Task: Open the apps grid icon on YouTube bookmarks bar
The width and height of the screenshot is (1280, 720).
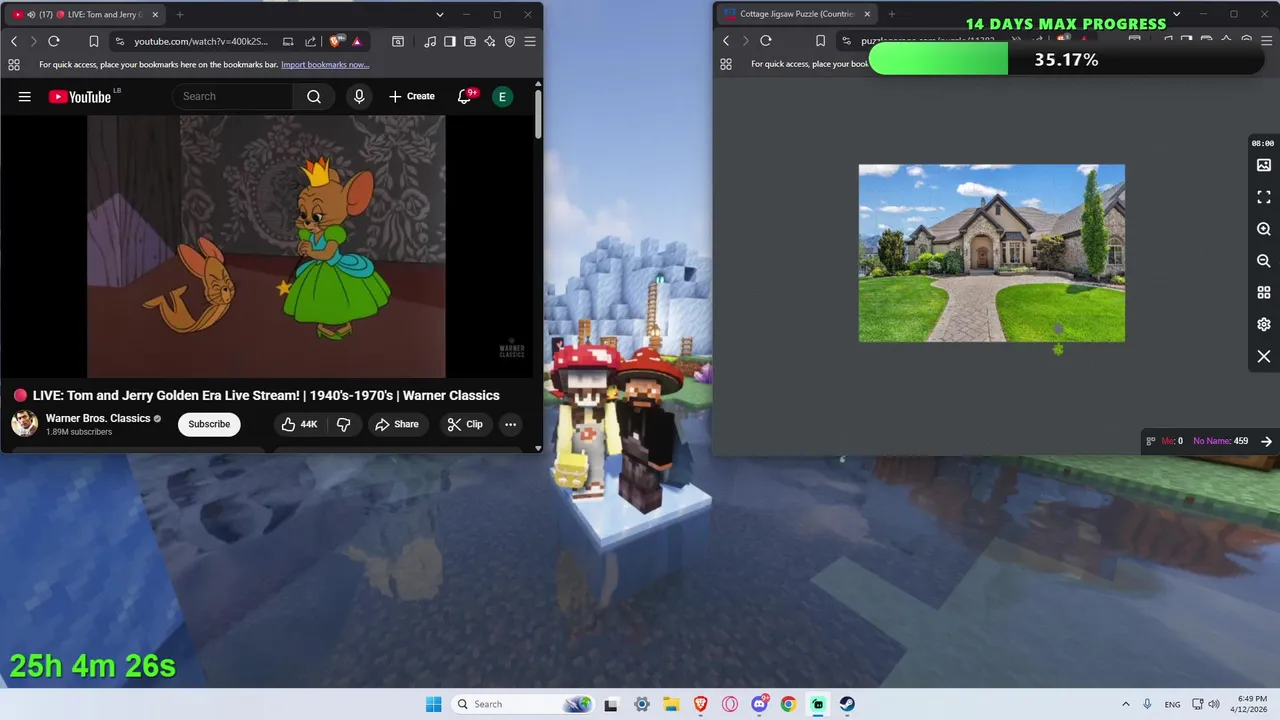Action: (x=14, y=64)
